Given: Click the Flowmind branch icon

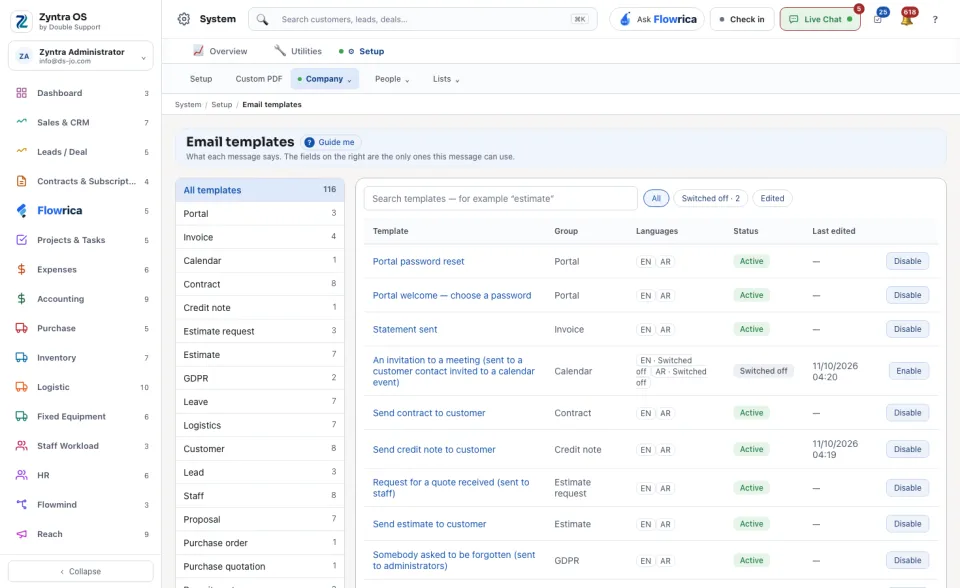Looking at the screenshot, I should pos(21,504).
